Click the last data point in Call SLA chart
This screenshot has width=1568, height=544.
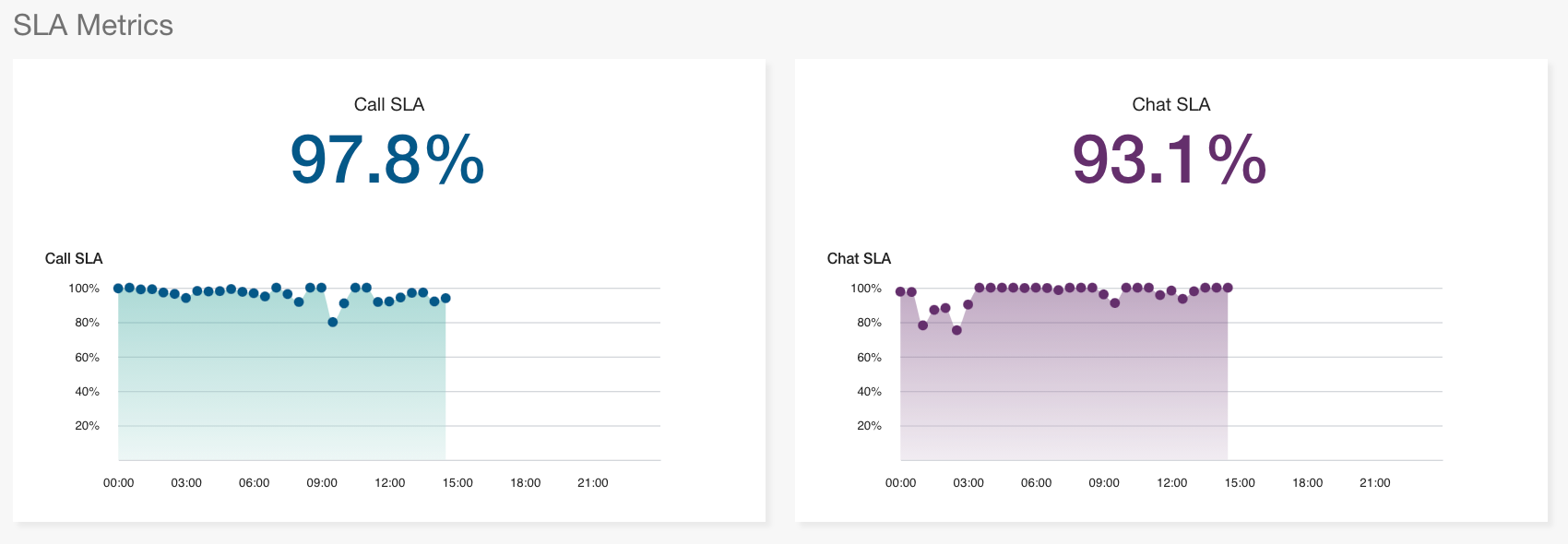tap(445, 298)
